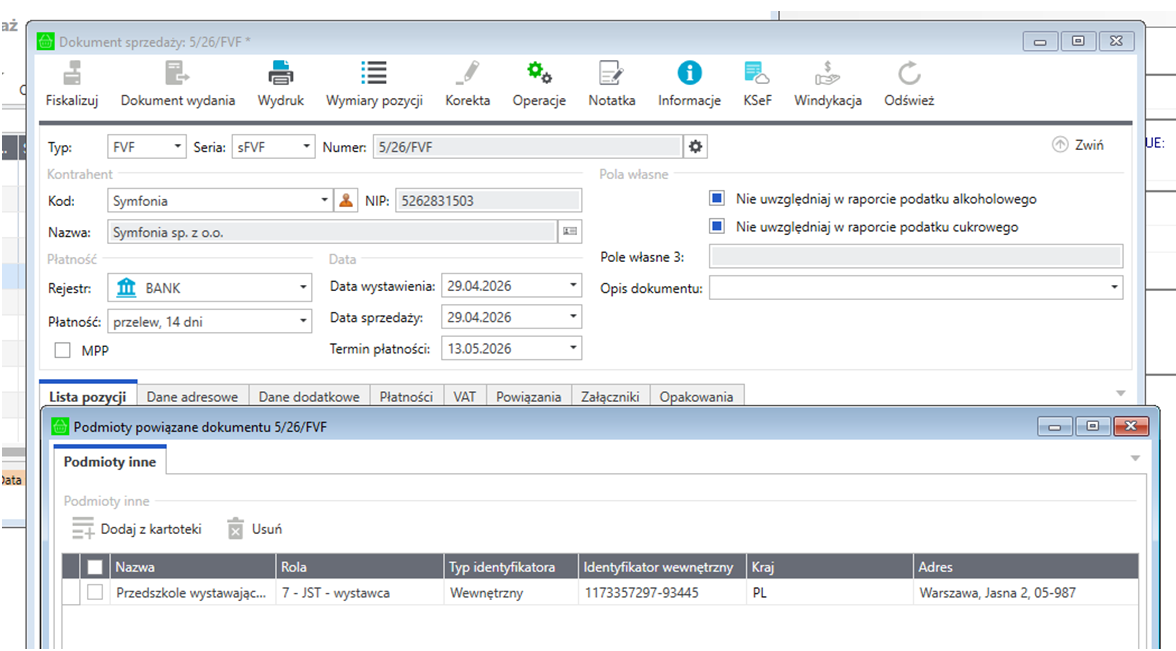Uncheck sugar tax report exclusion checkbox
This screenshot has height=651, width=1176.
[716, 227]
